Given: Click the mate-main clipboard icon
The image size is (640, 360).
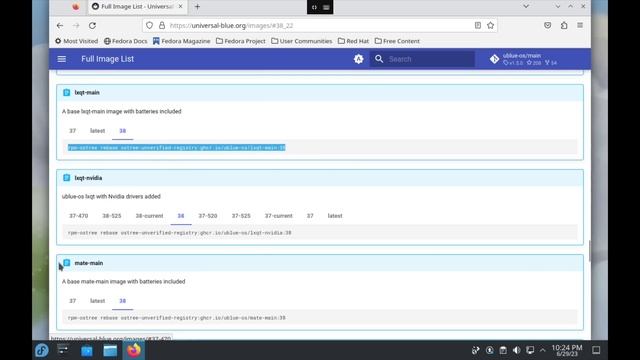Looking at the screenshot, I should [67, 263].
